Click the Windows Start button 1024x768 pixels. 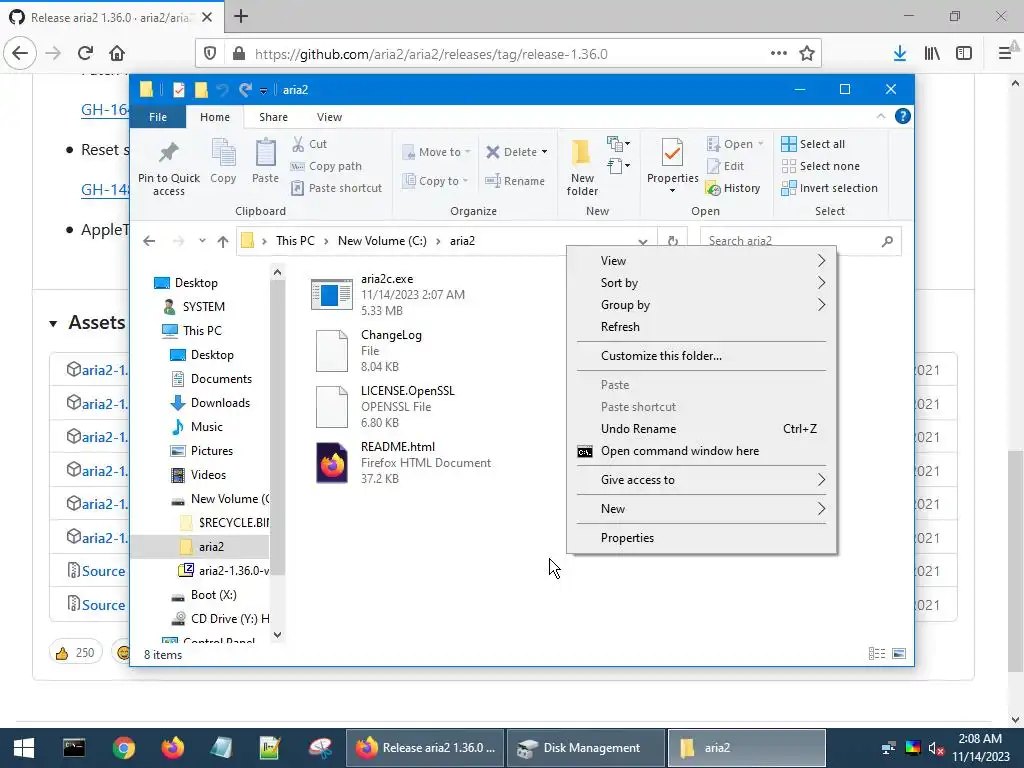tap(24, 748)
